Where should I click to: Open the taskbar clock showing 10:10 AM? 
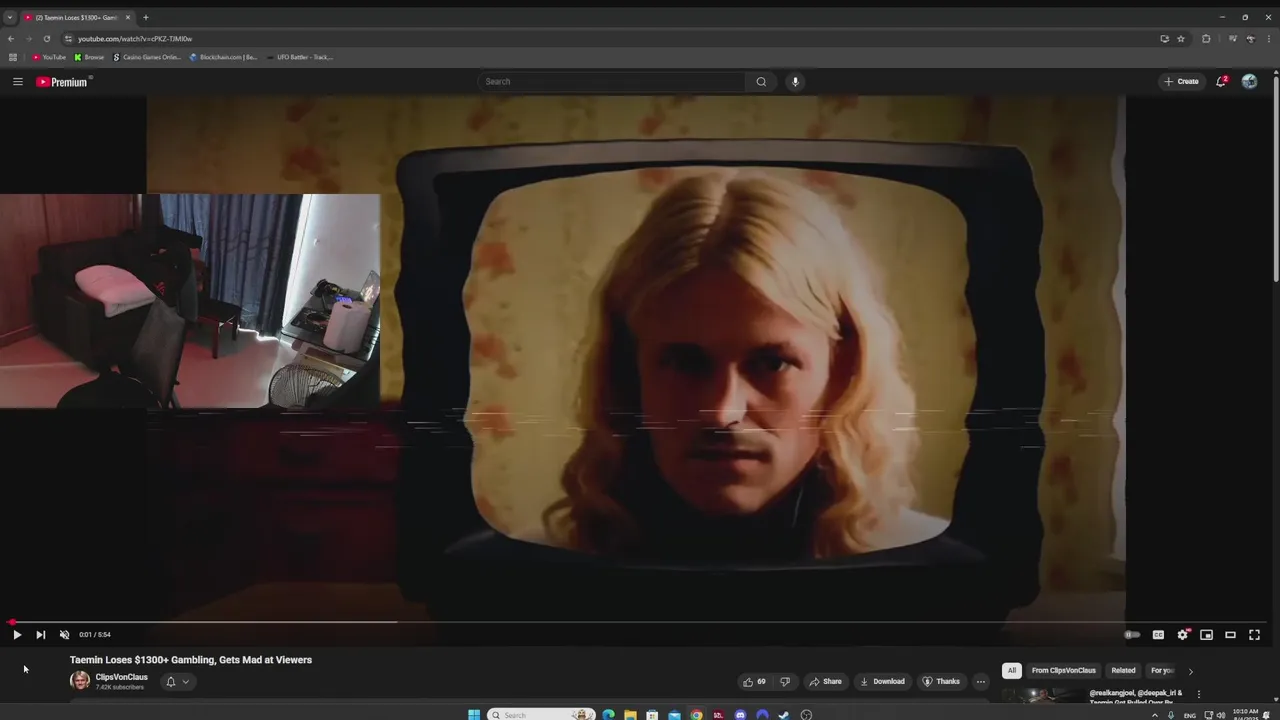1246,714
